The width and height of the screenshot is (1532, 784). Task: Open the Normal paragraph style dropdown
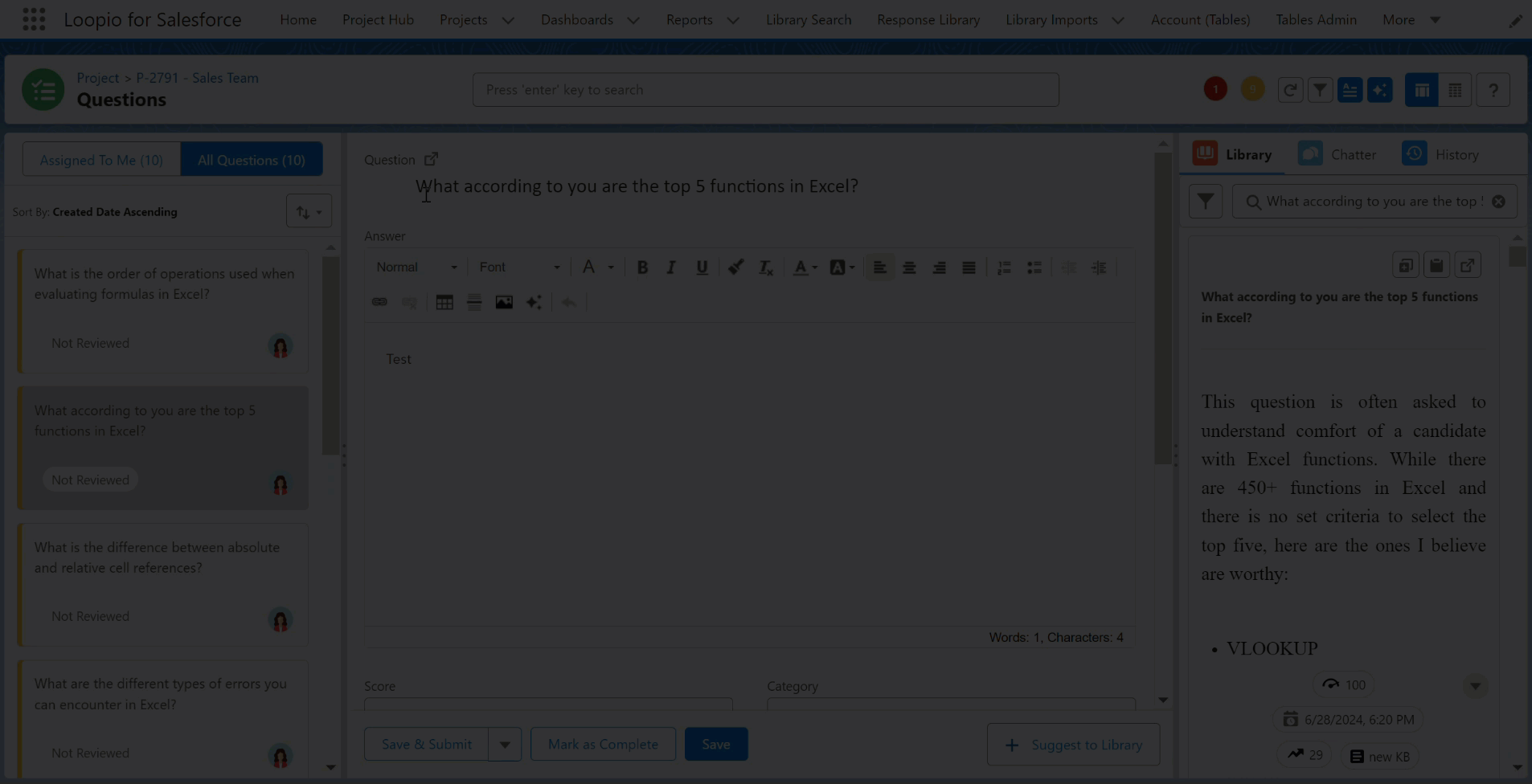pos(416,267)
